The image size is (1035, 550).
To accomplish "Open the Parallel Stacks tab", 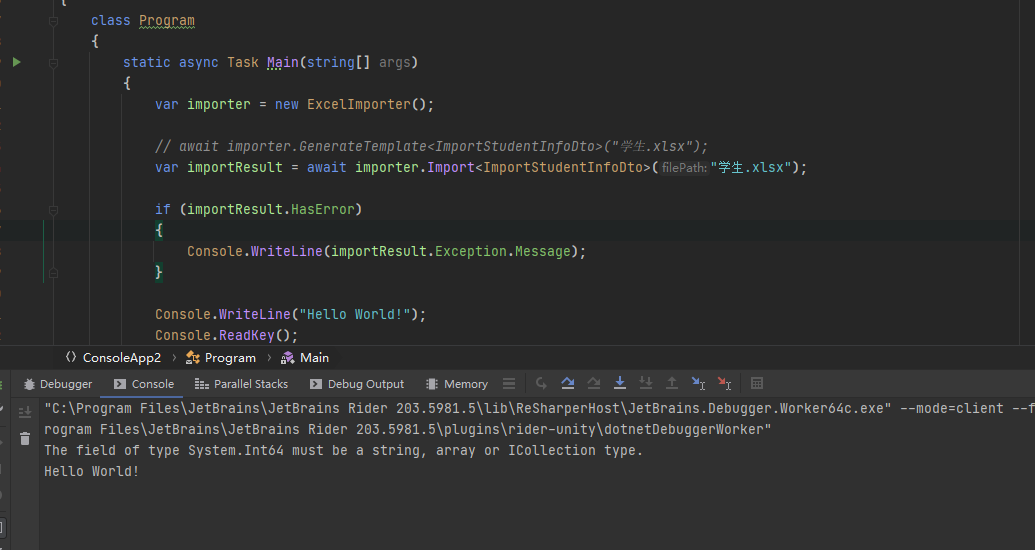I will pos(242,384).
